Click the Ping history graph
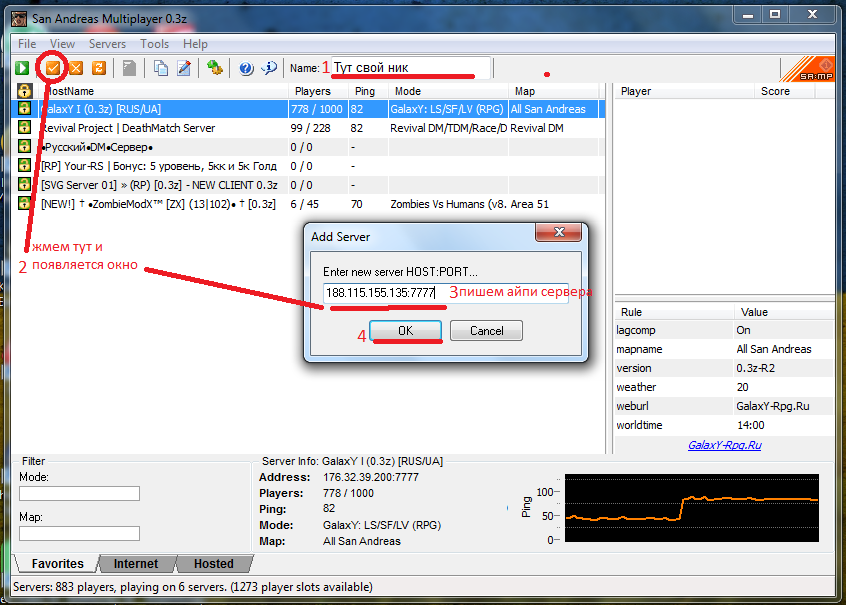The width and height of the screenshot is (846, 605). pos(692,508)
